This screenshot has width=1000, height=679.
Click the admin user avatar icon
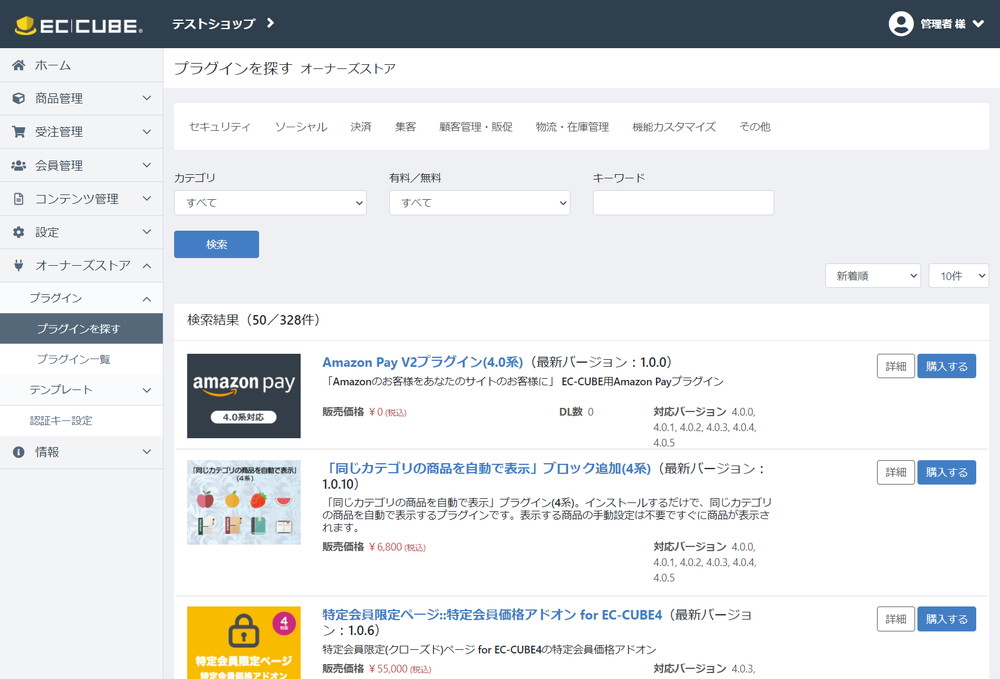901,24
